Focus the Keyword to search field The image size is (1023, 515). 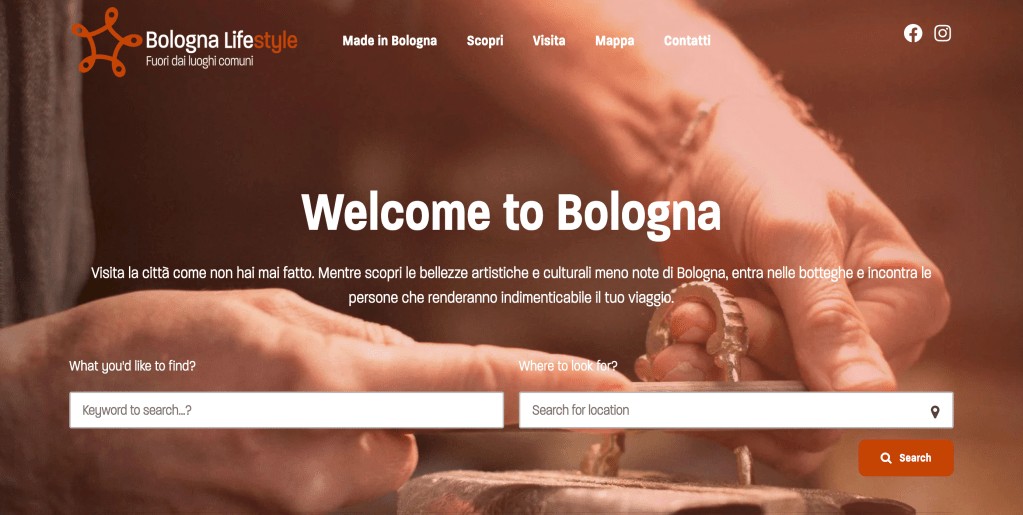pos(286,411)
